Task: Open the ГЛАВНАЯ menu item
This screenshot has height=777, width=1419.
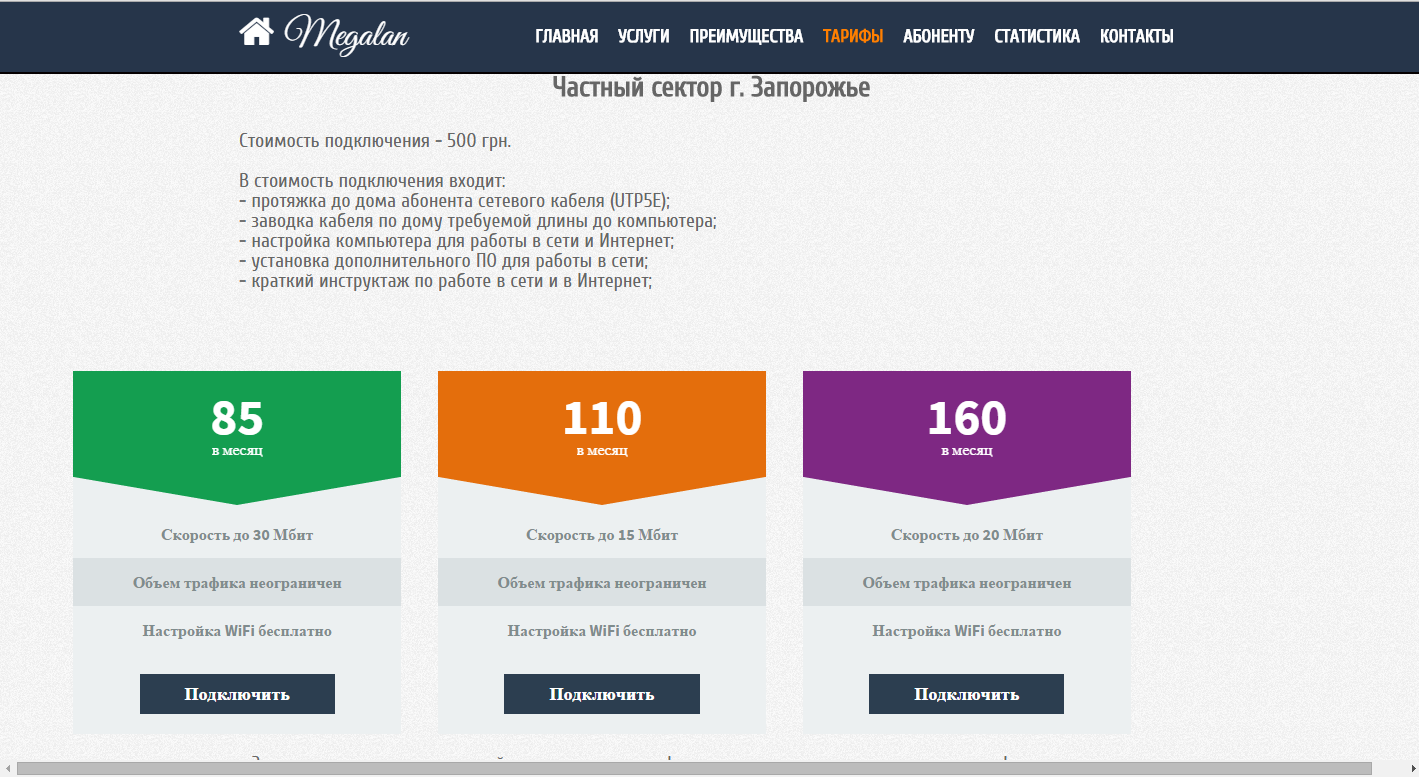Action: 566,36
